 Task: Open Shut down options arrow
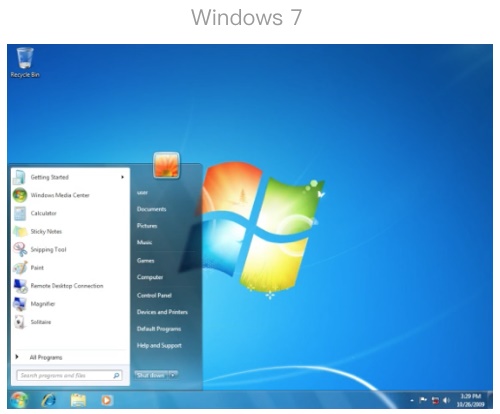[x=173, y=375]
